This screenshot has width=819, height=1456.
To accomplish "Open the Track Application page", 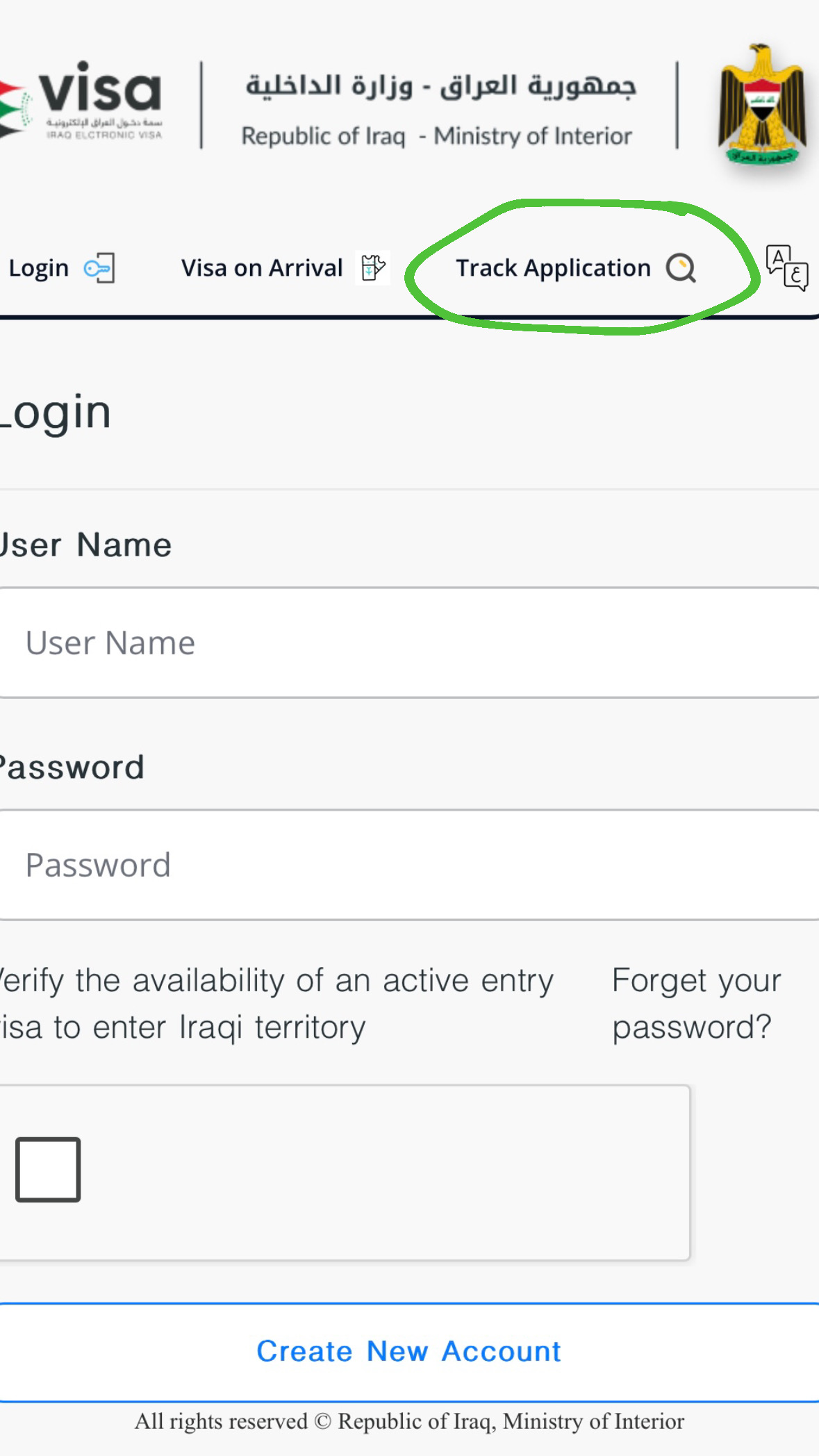I will 553,268.
